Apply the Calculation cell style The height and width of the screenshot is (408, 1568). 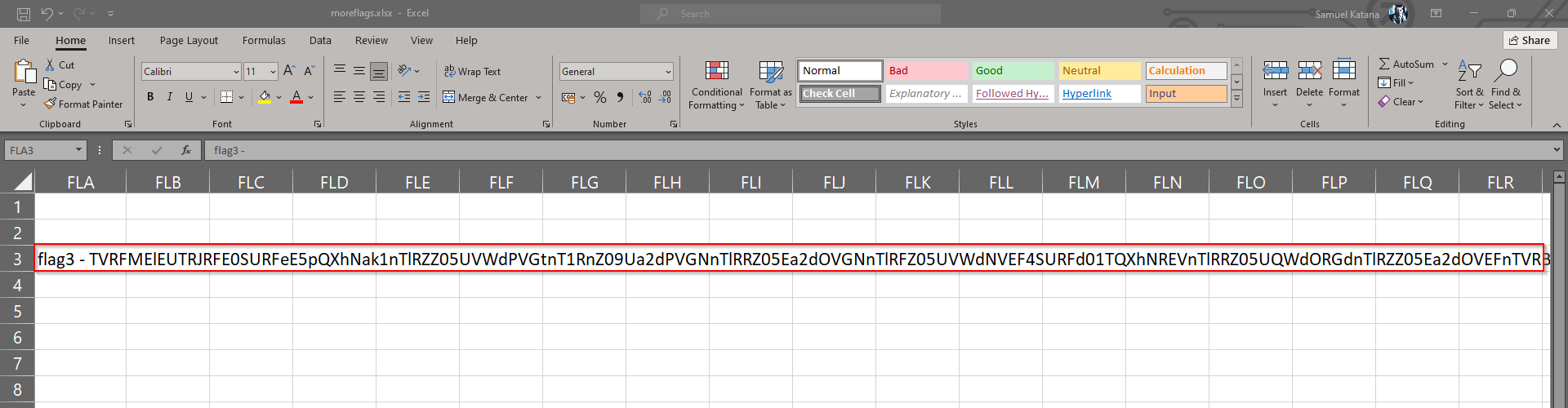(x=1186, y=71)
